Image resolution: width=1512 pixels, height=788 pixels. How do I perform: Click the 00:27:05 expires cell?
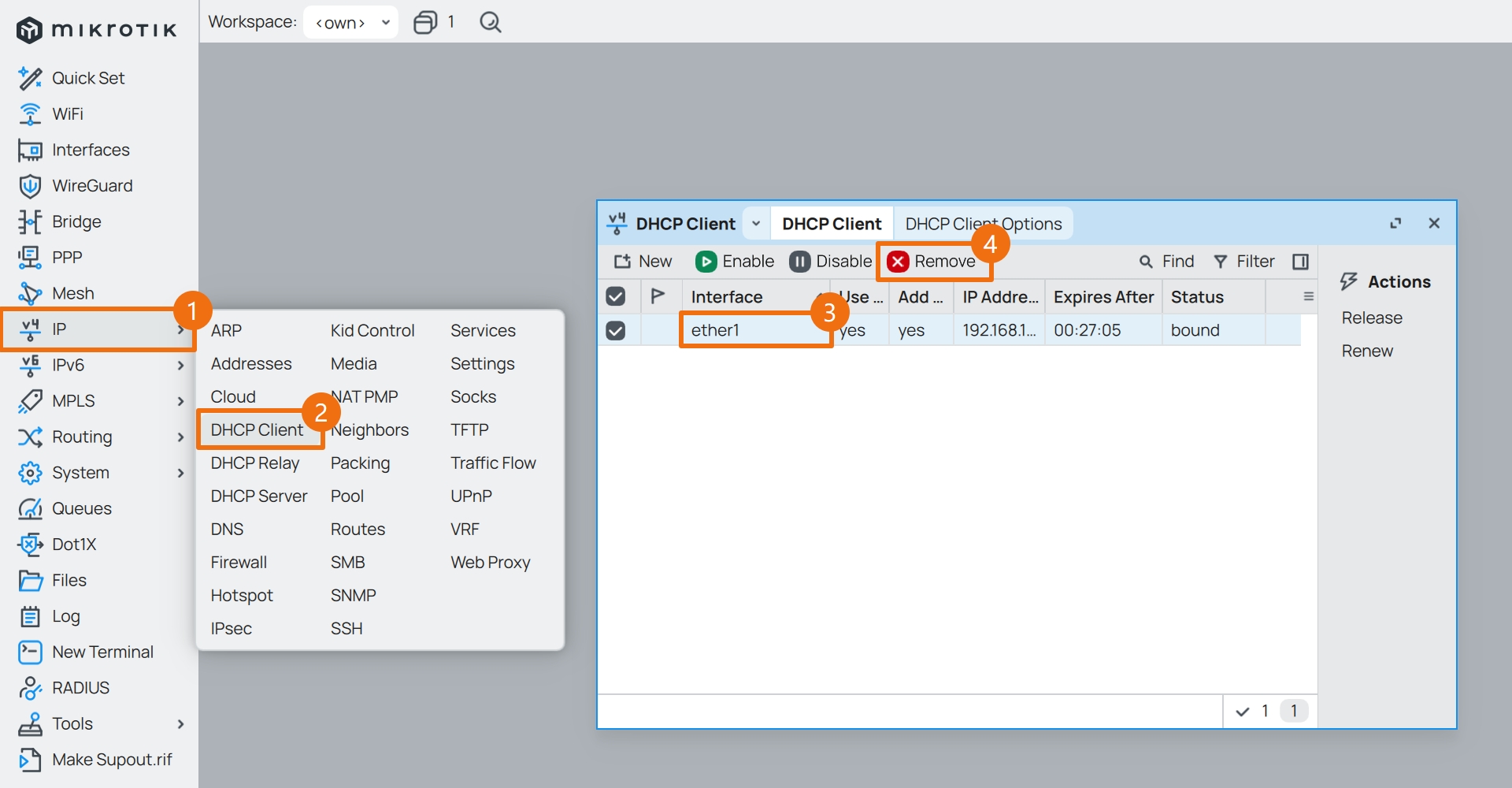point(1103,330)
